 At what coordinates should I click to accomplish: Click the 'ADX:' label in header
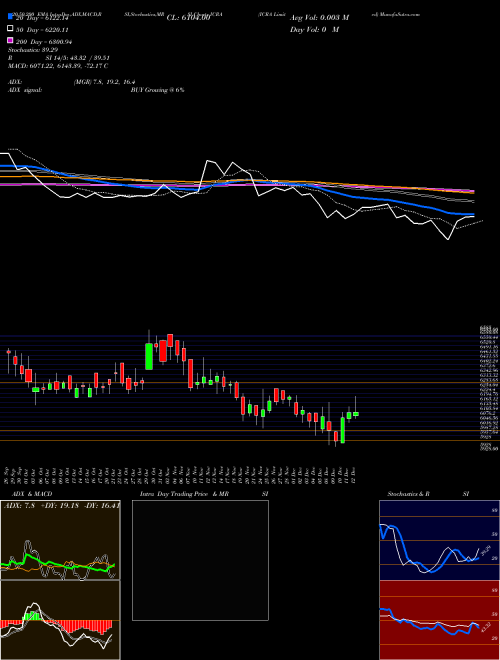(15, 82)
